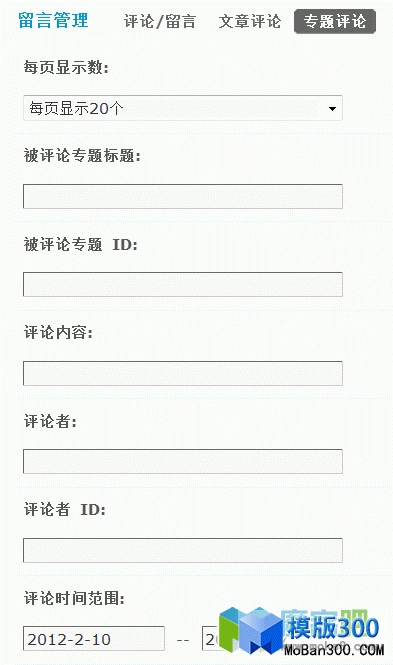Click the 留言管理 heading title

pos(53,20)
